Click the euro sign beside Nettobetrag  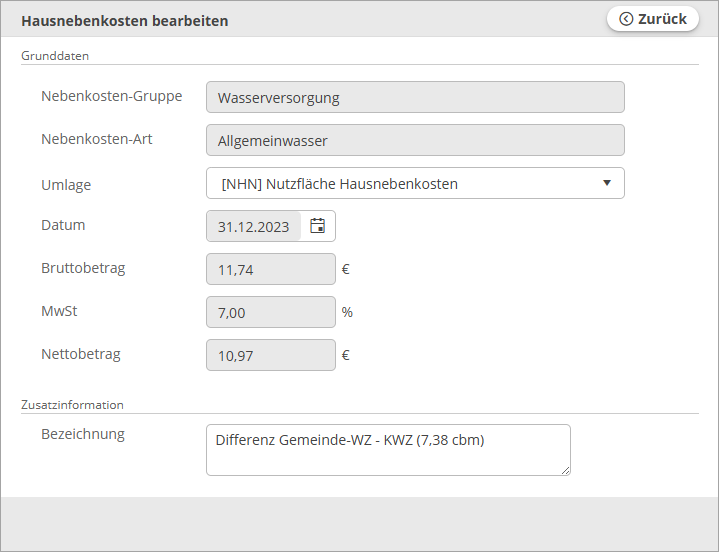(345, 355)
